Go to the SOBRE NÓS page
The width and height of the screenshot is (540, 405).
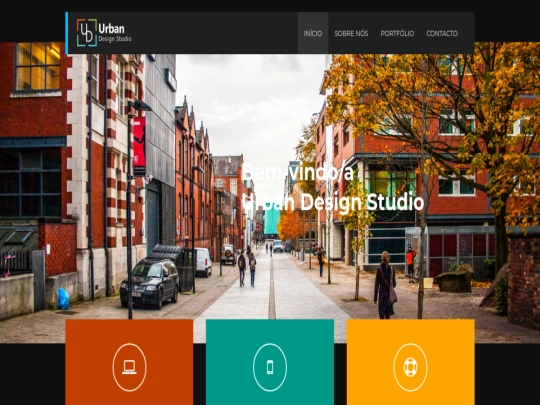coord(351,33)
